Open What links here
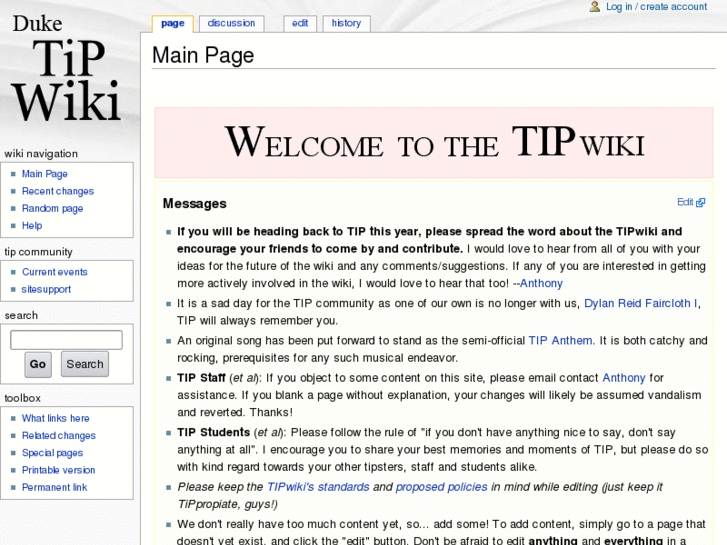 56,418
